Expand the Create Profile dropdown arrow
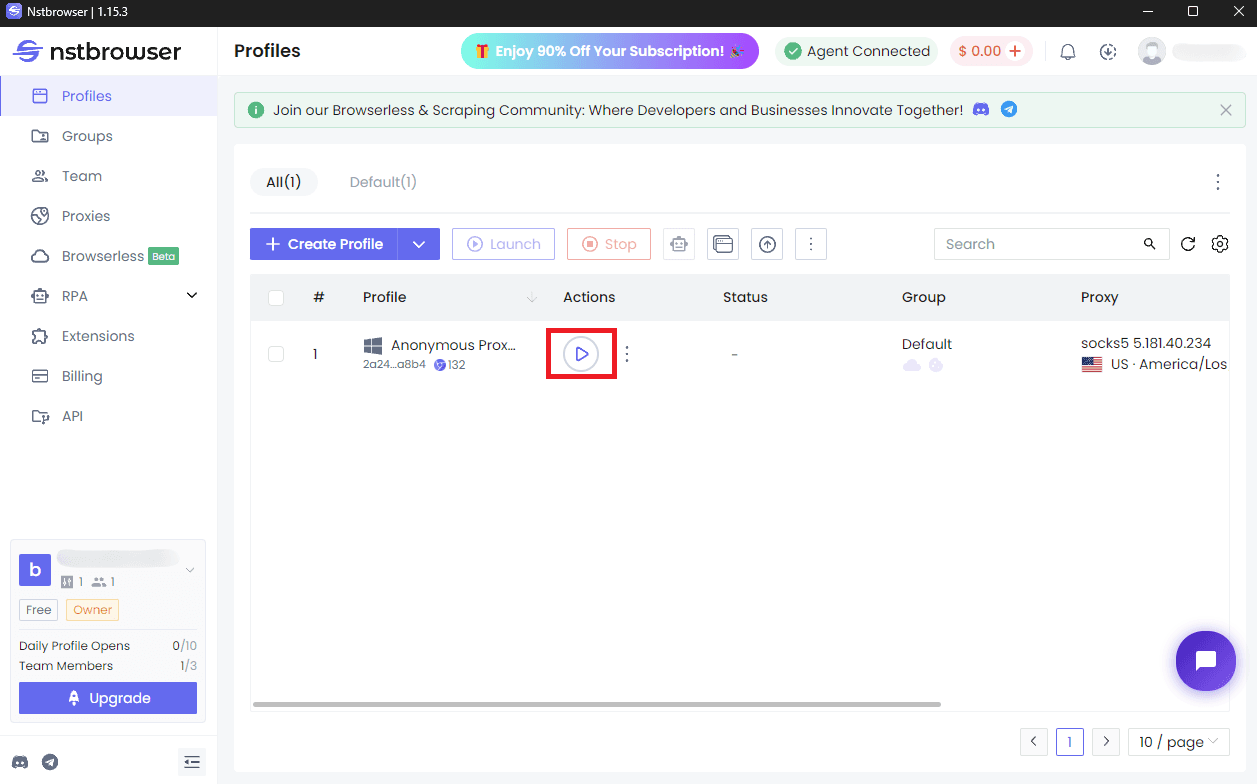 (x=419, y=243)
